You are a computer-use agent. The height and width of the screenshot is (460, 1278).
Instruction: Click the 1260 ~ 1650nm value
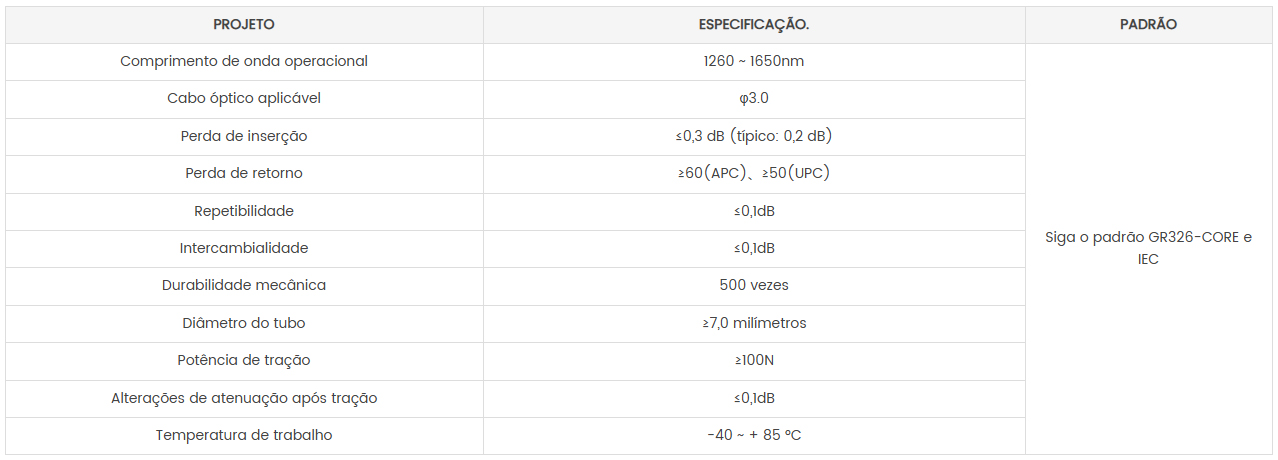pyautogui.click(x=753, y=61)
